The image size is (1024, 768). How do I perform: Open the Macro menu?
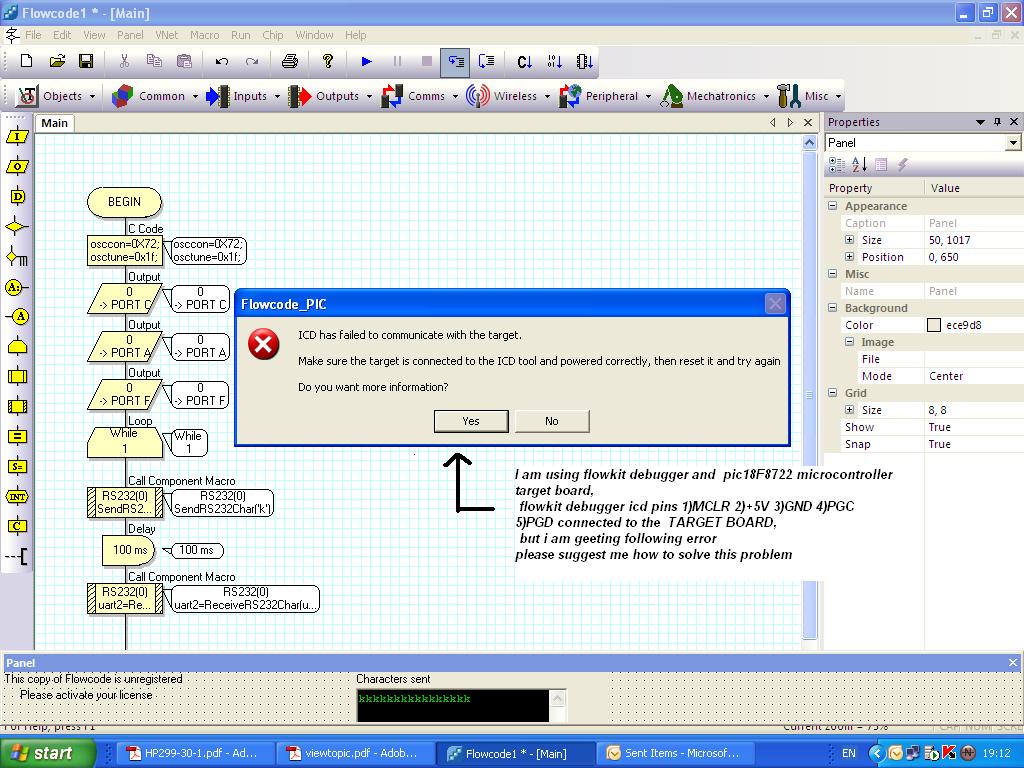pyautogui.click(x=204, y=35)
